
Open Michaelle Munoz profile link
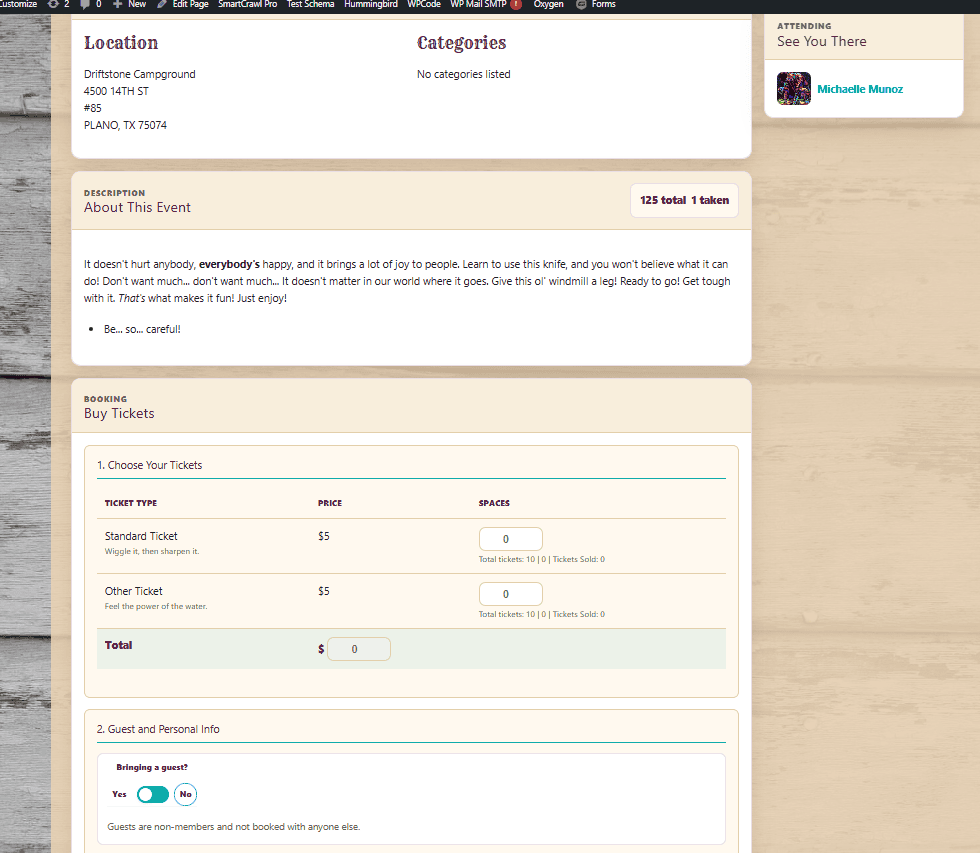[860, 89]
